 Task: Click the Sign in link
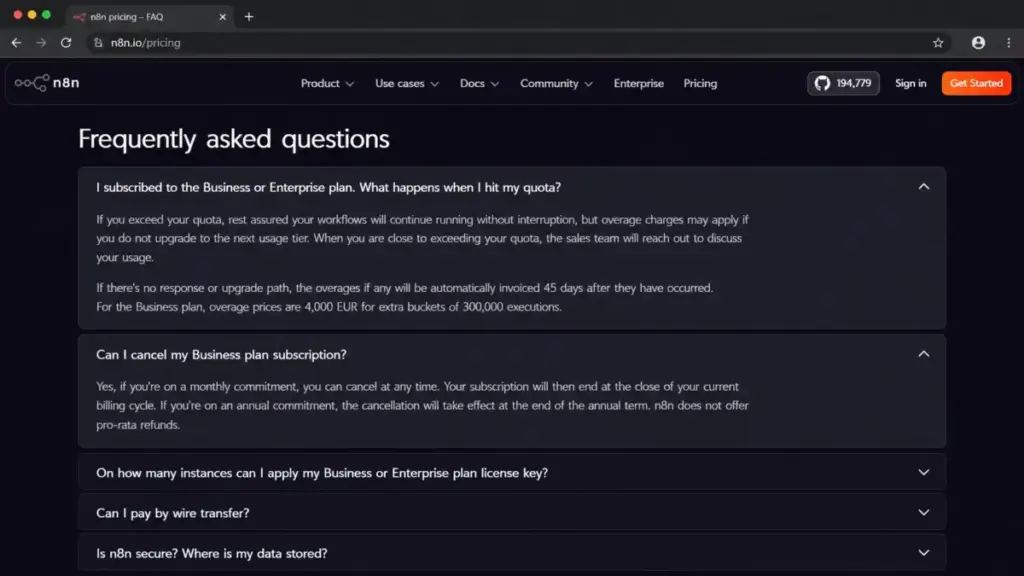click(910, 83)
